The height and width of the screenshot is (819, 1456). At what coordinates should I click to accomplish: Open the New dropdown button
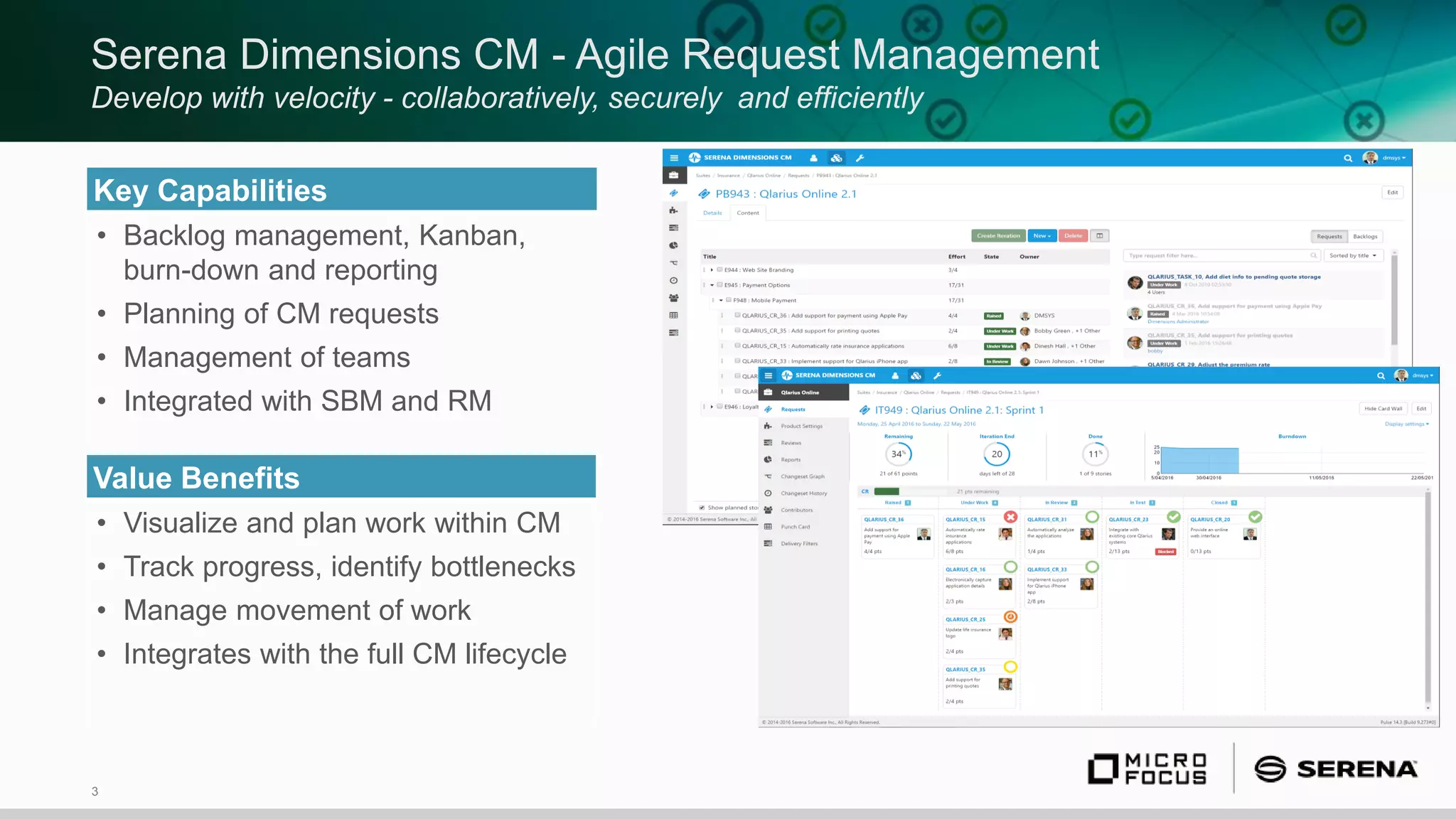(1042, 235)
